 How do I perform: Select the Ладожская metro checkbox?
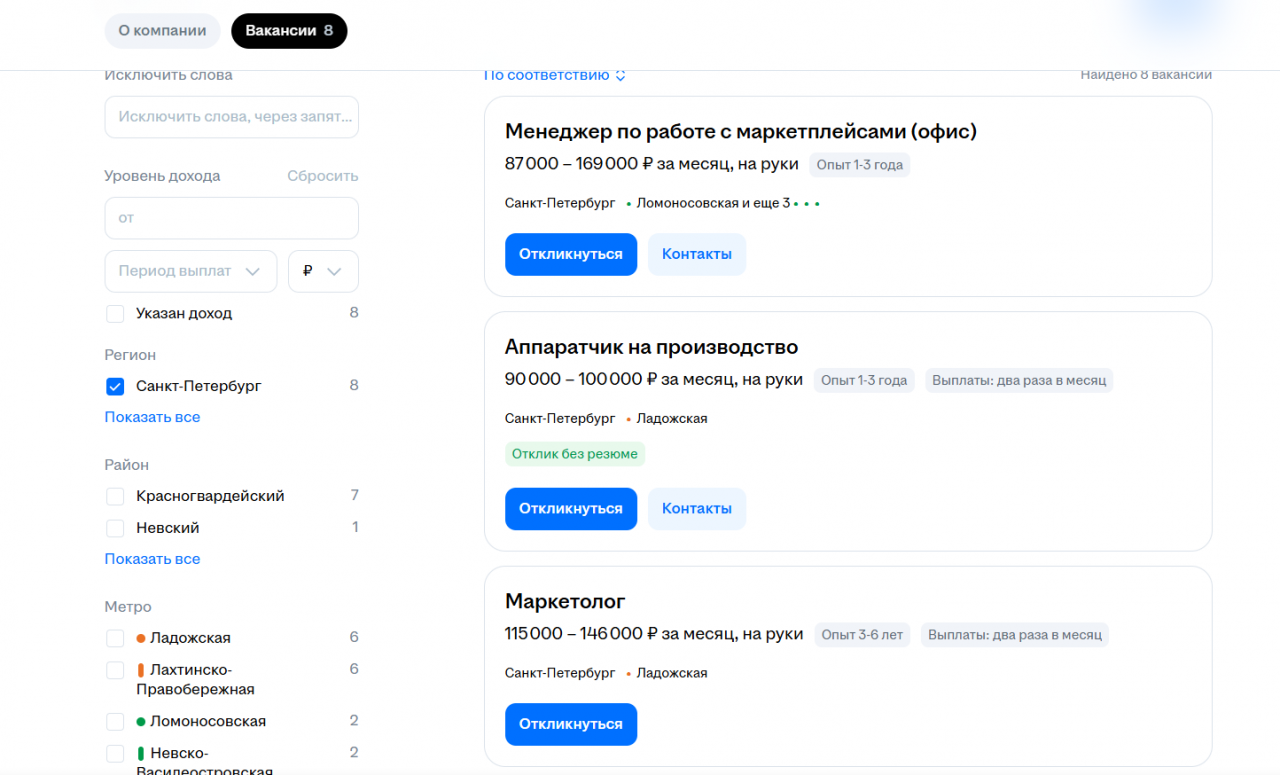[115, 638]
